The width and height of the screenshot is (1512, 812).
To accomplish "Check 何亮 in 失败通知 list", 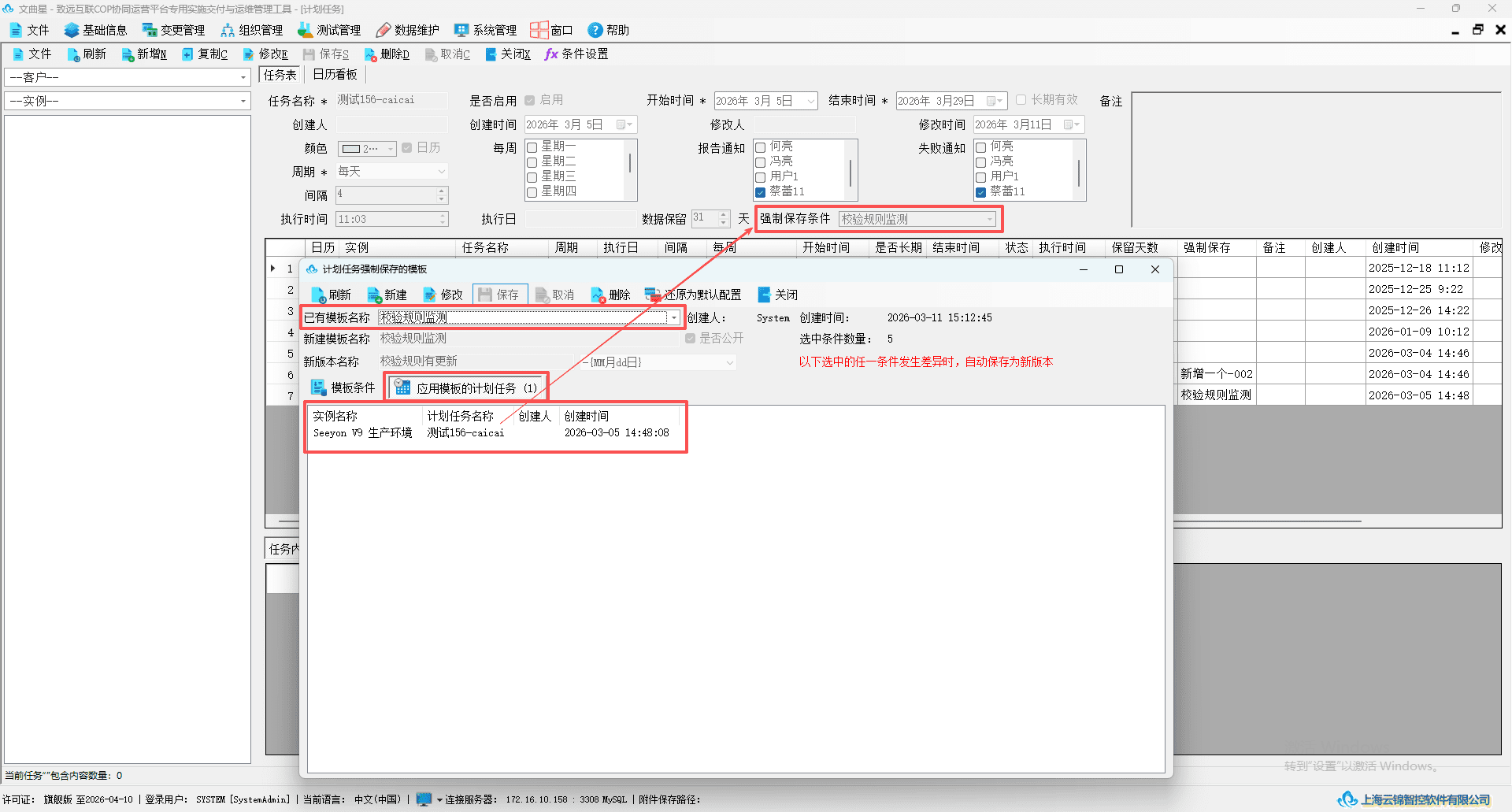I will coord(980,147).
